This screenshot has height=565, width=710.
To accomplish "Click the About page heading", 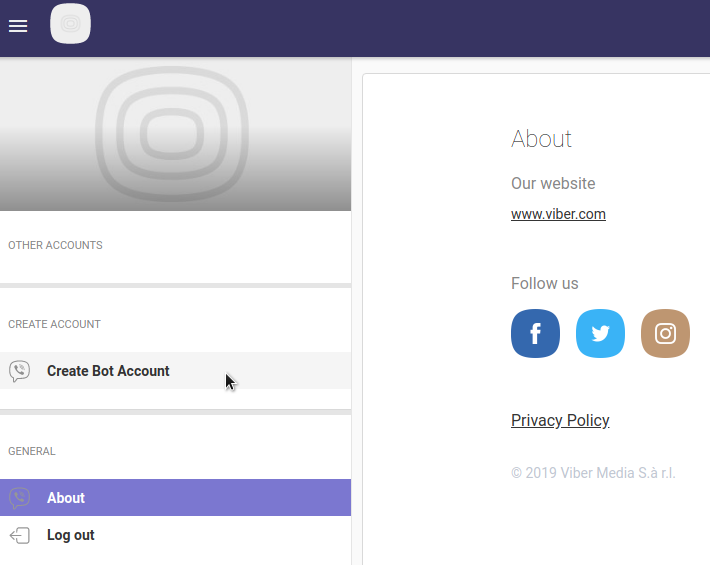I will [x=541, y=139].
